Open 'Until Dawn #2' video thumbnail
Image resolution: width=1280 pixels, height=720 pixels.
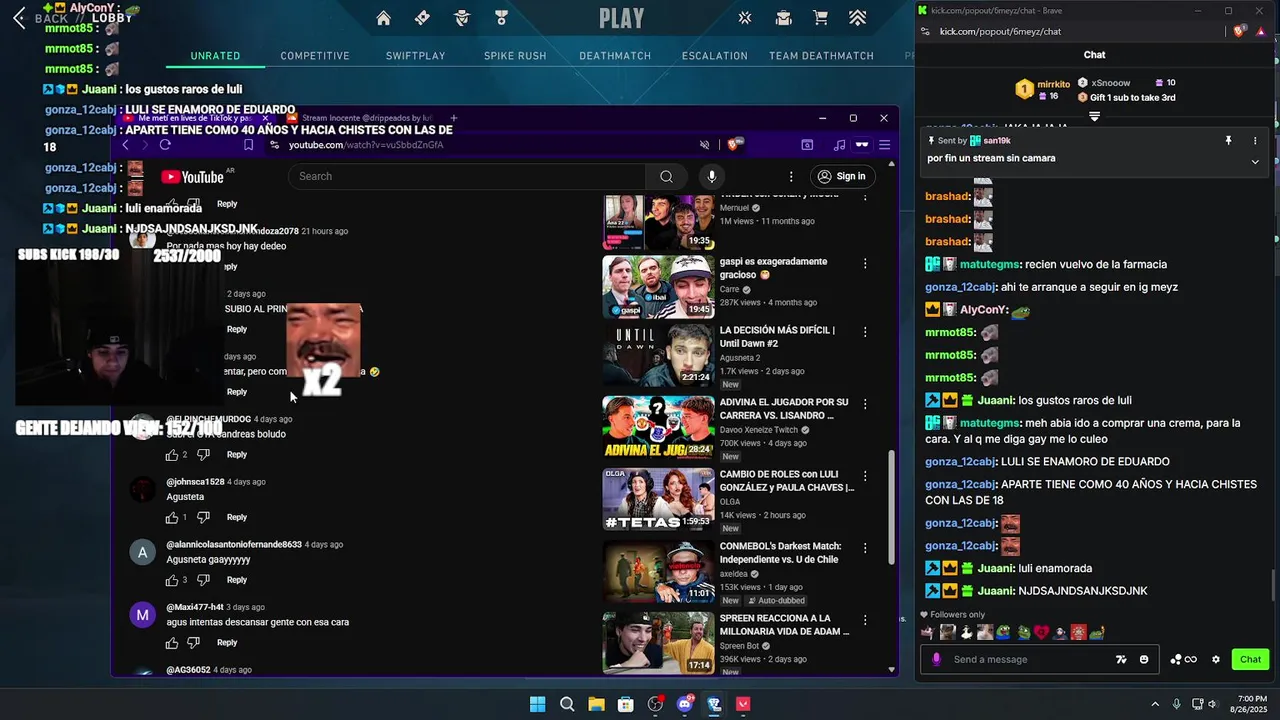[x=658, y=354]
